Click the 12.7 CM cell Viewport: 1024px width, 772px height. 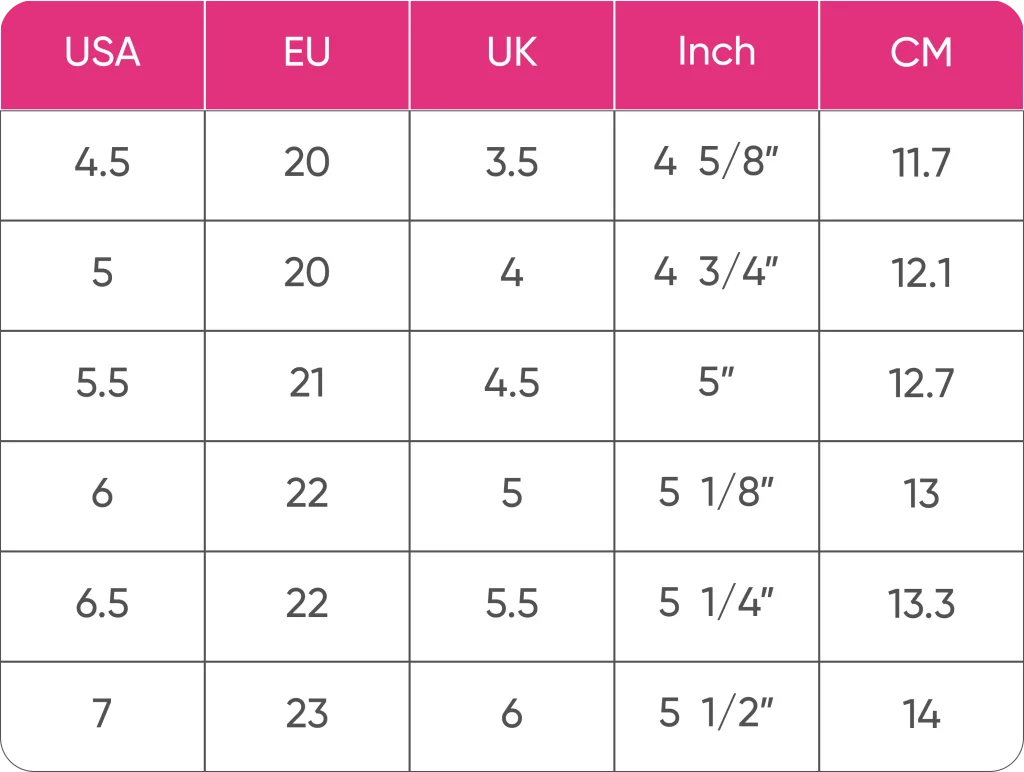(x=921, y=383)
